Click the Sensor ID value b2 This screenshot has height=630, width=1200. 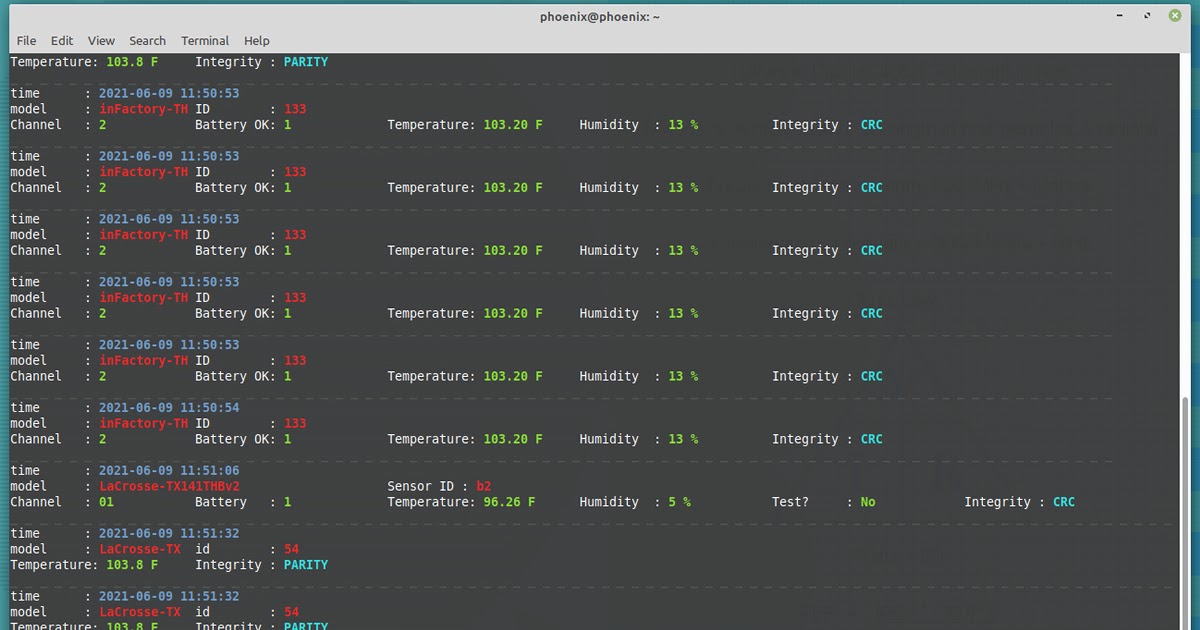[484, 486]
